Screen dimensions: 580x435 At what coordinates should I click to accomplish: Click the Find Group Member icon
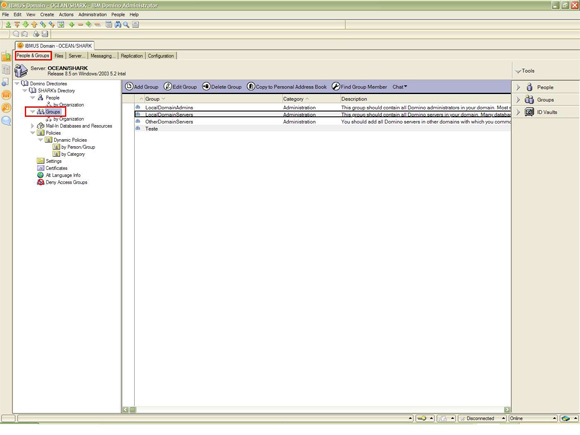pos(335,86)
